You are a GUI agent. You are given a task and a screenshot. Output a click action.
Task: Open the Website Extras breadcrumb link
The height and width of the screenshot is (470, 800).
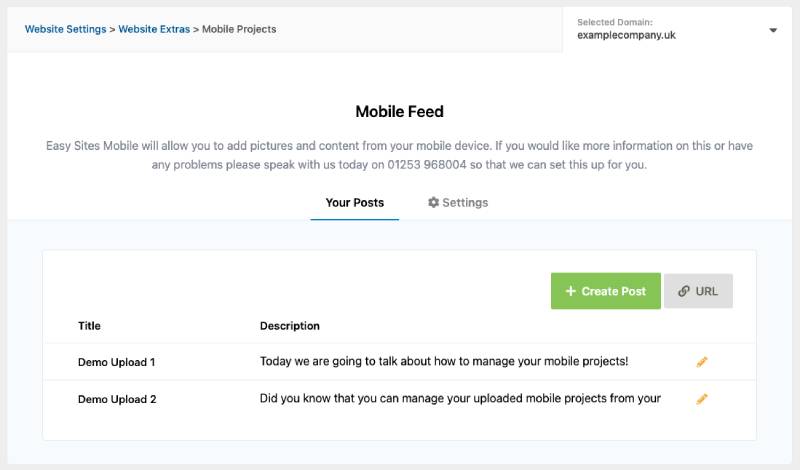(x=154, y=29)
